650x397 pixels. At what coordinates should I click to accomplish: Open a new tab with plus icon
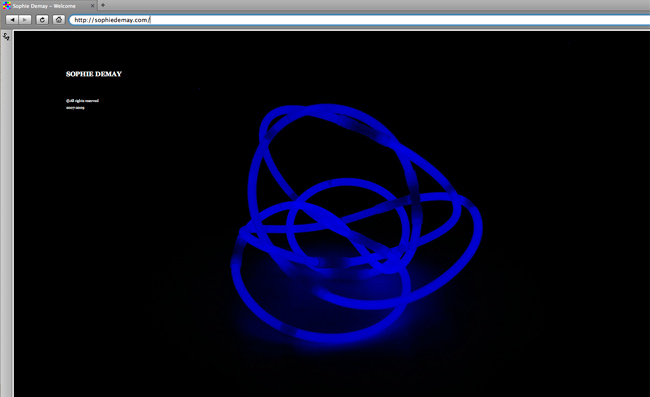point(103,5)
